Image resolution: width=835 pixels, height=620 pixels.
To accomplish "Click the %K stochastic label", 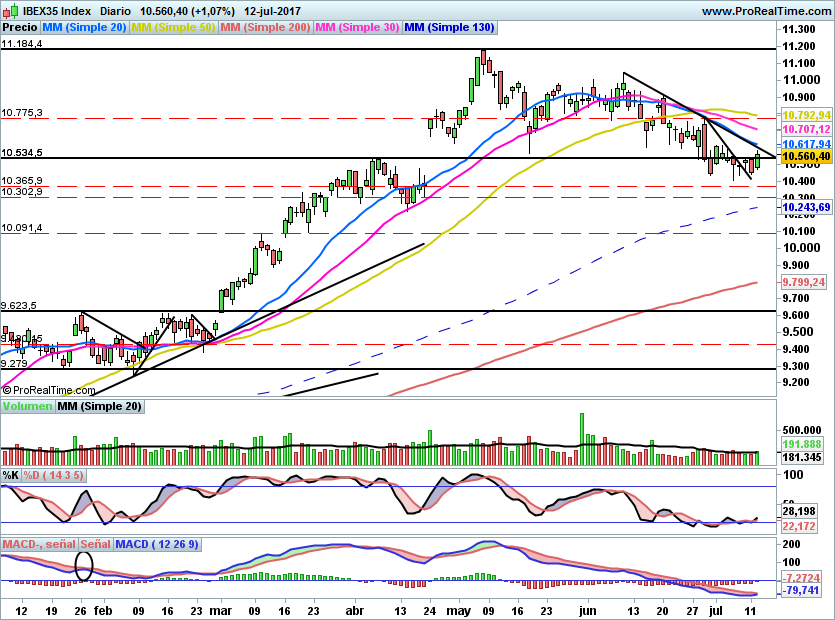I will click(10, 476).
